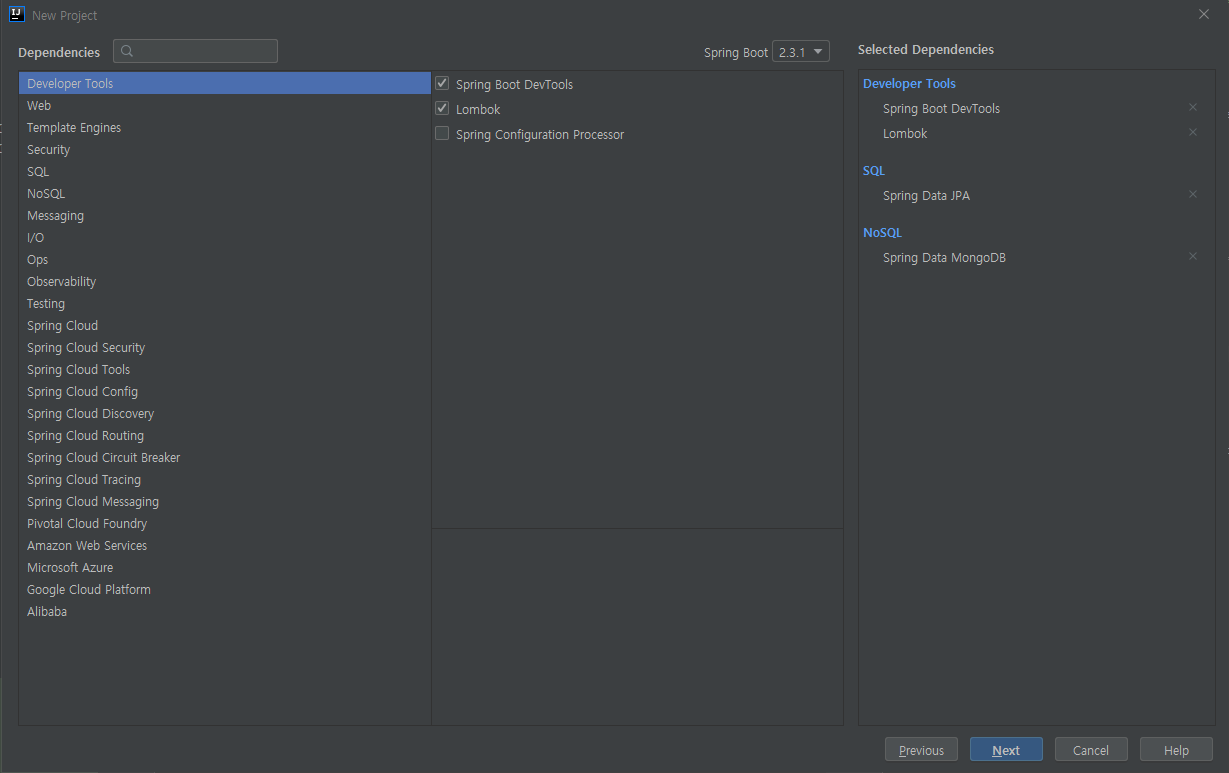The width and height of the screenshot is (1229, 773).
Task: Select Spring Cloud Routing category
Action: (x=225, y=435)
